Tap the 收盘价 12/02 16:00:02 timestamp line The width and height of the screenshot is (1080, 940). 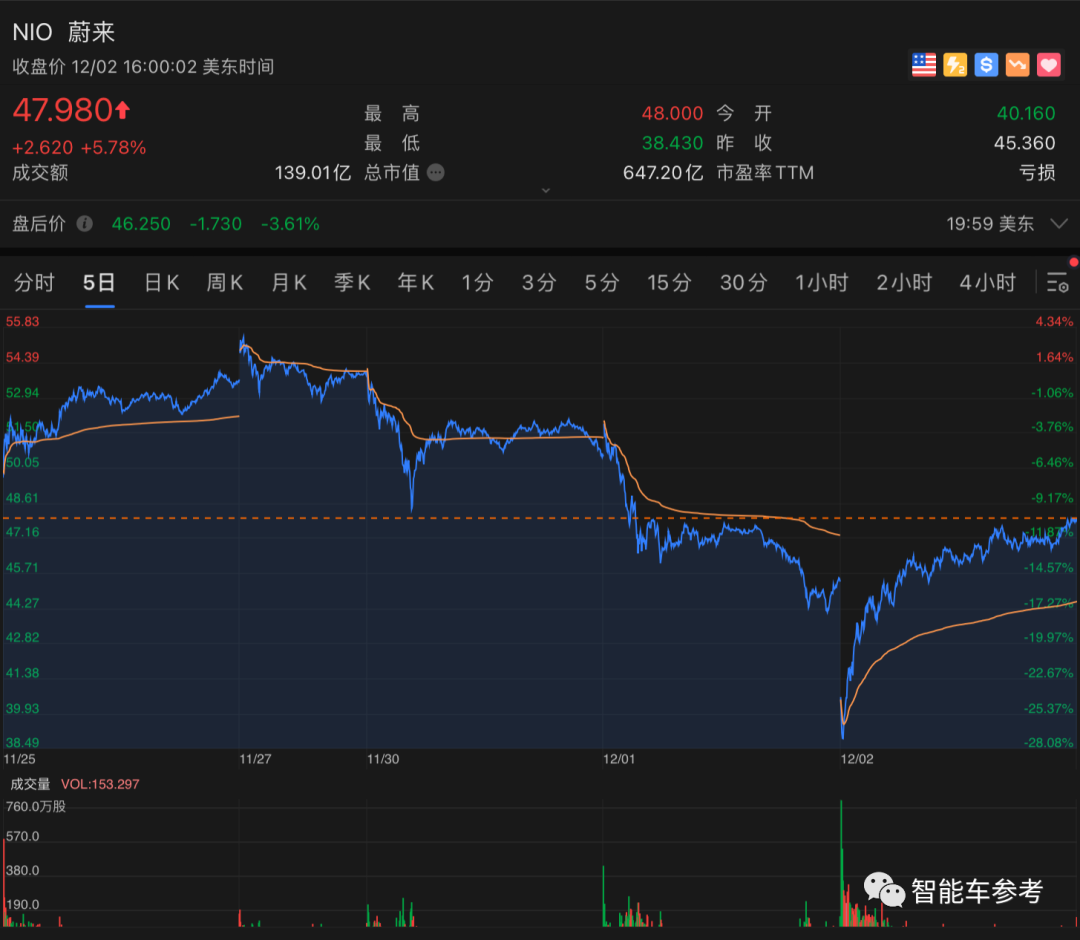[x=143, y=67]
